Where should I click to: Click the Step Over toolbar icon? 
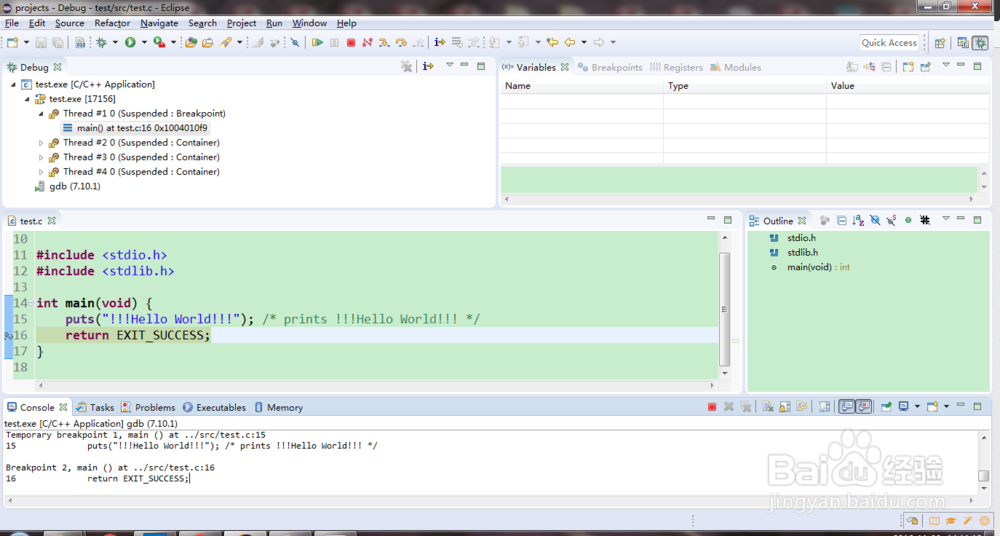click(401, 43)
